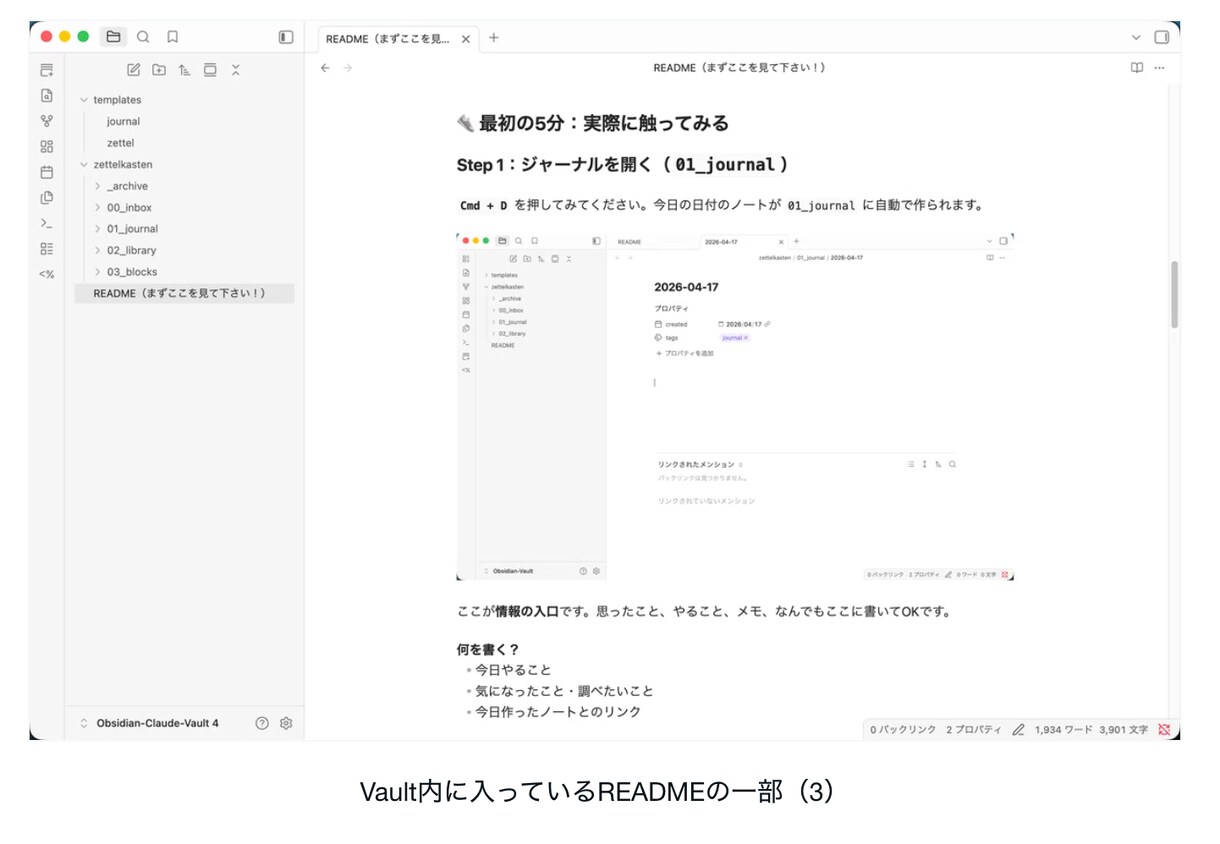
Task: Click the bullet 気になったこと・調べたいこと
Action: pyautogui.click(x=564, y=691)
